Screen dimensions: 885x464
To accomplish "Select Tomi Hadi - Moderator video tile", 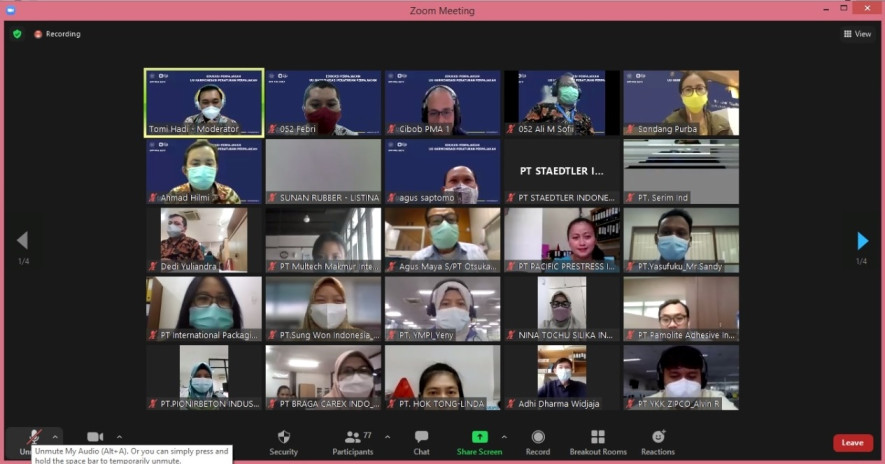I will [204, 102].
